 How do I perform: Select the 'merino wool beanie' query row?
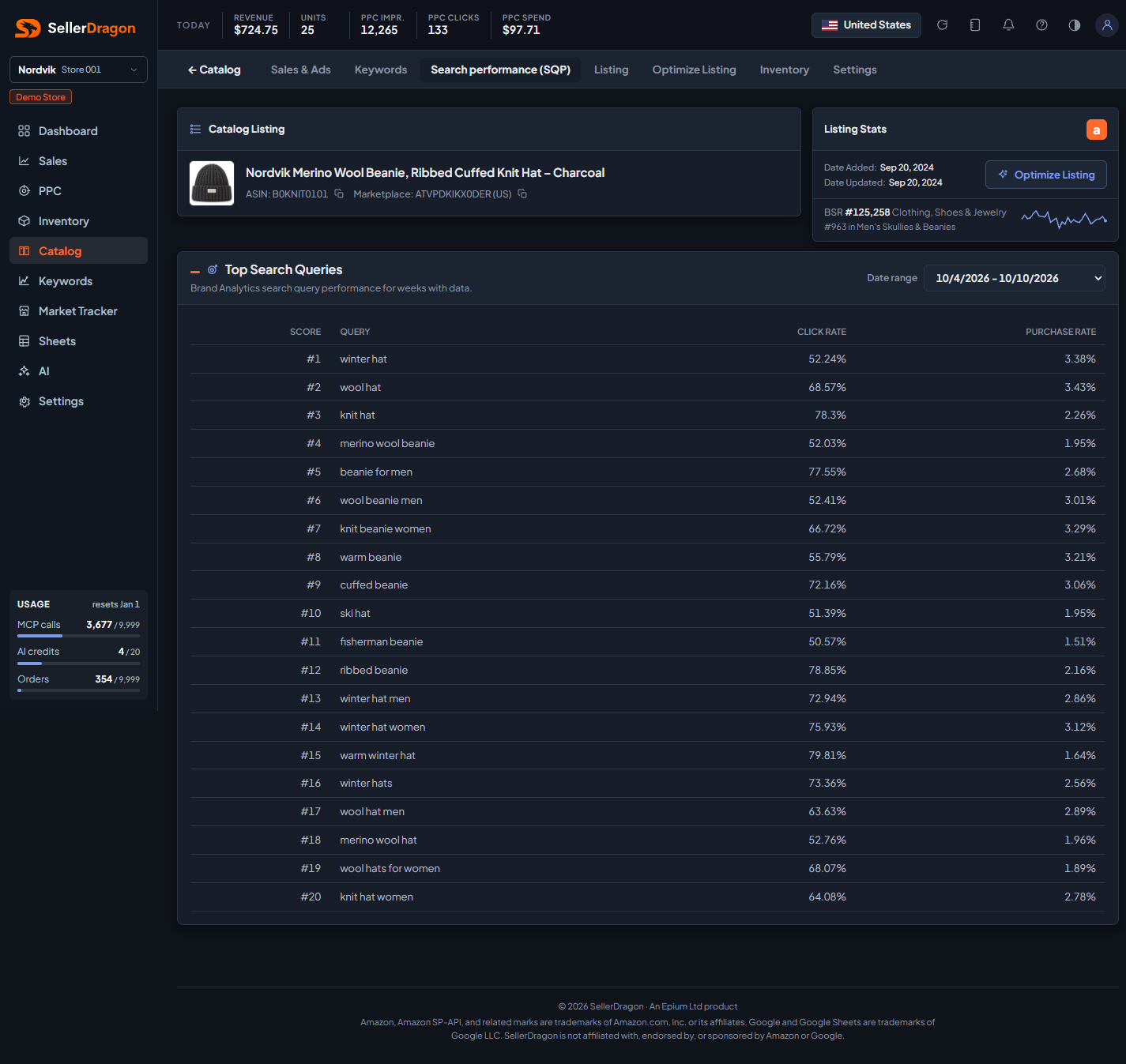point(648,444)
